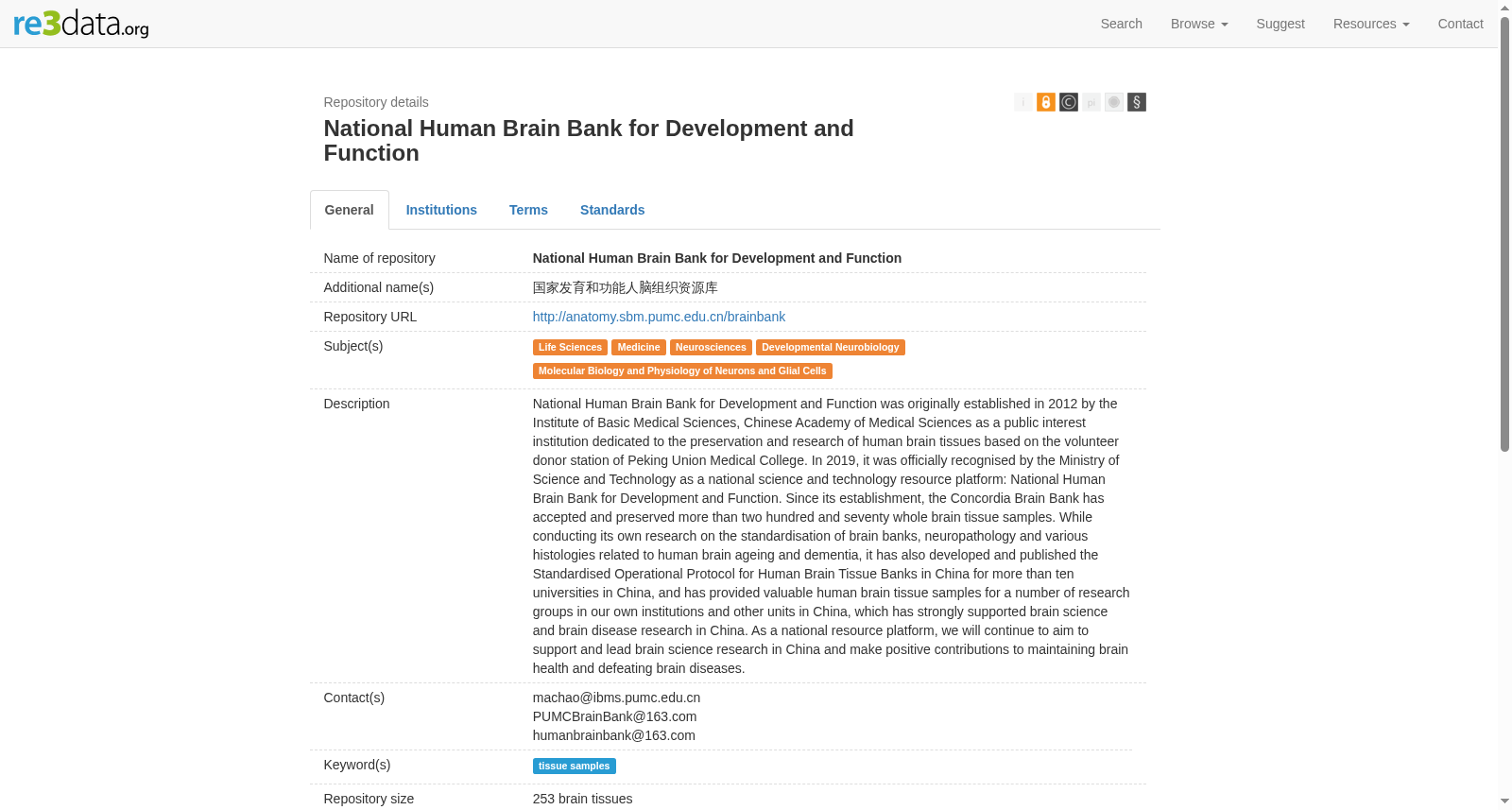The image size is (1512, 810).
Task: Click the page title heading text
Action: (x=588, y=141)
